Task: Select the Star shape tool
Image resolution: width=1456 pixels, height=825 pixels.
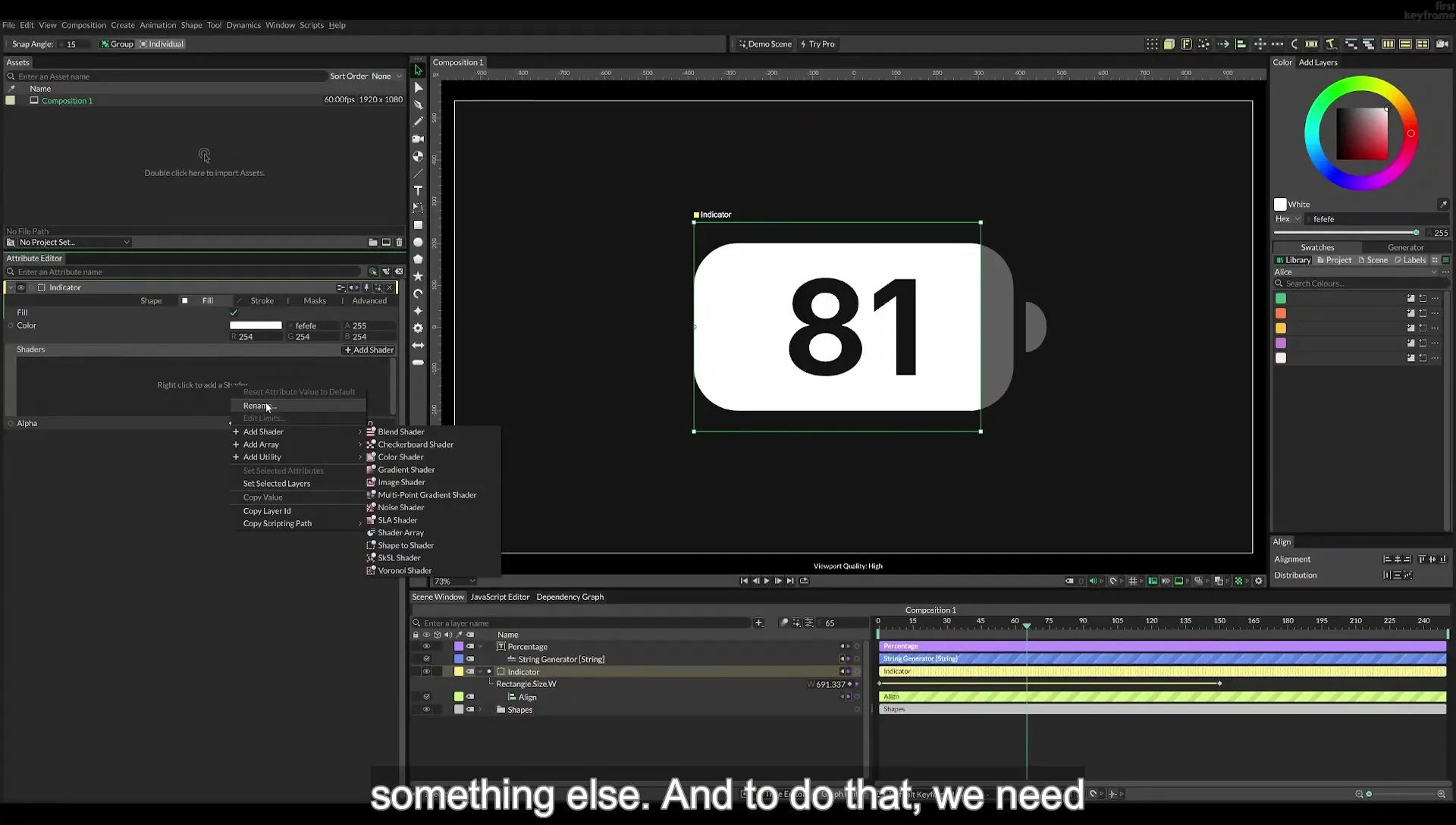Action: point(418,276)
